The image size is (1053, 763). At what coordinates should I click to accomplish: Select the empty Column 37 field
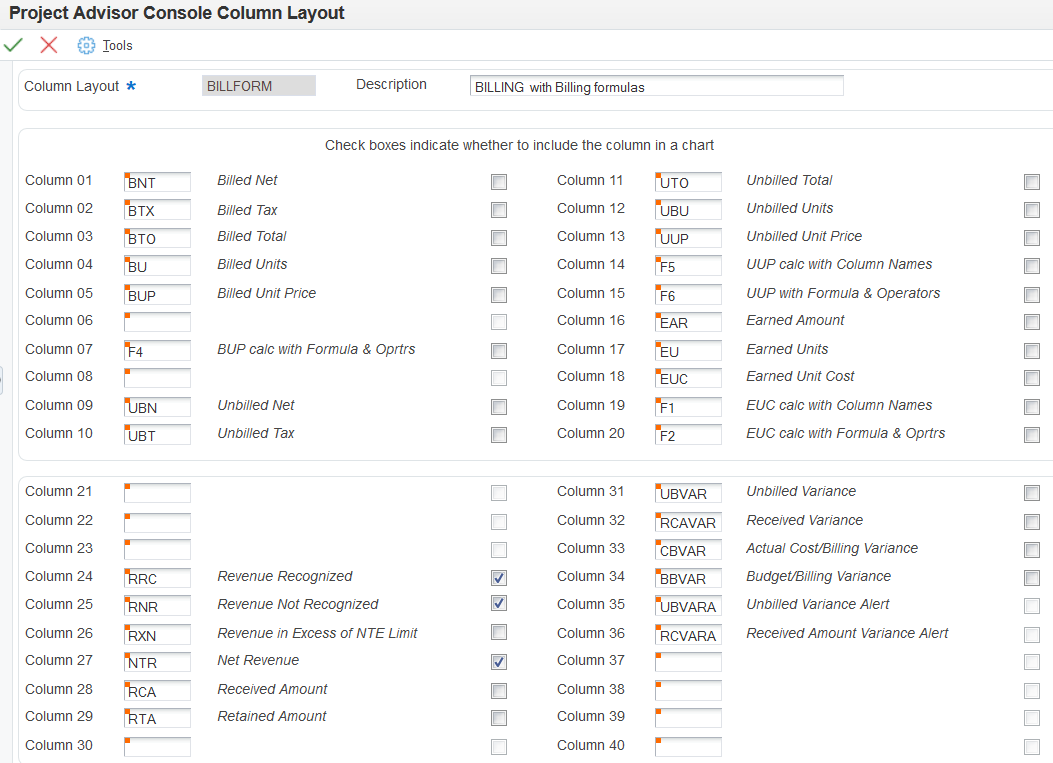click(689, 662)
